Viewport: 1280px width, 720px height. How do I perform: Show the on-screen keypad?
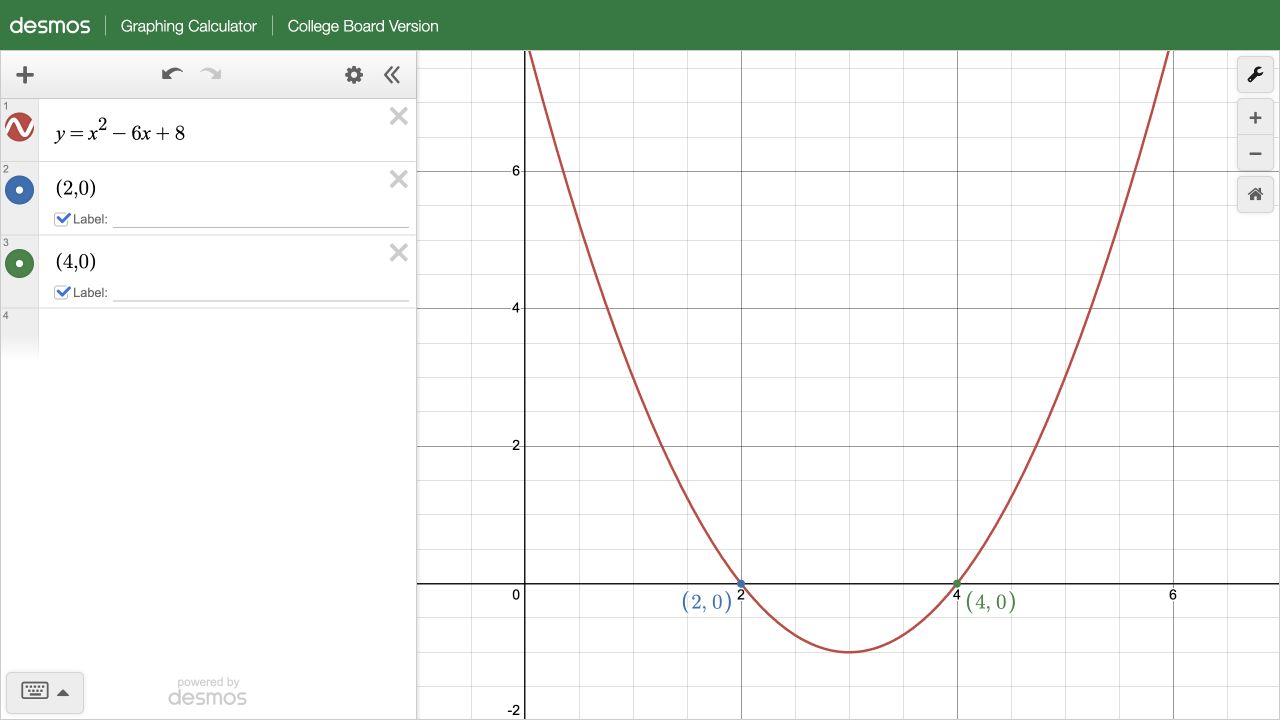(x=45, y=692)
